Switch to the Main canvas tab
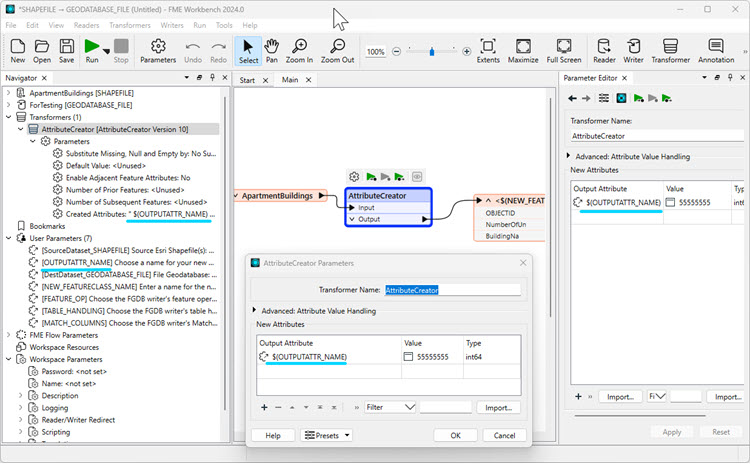This screenshot has height=464, width=750. [290, 80]
